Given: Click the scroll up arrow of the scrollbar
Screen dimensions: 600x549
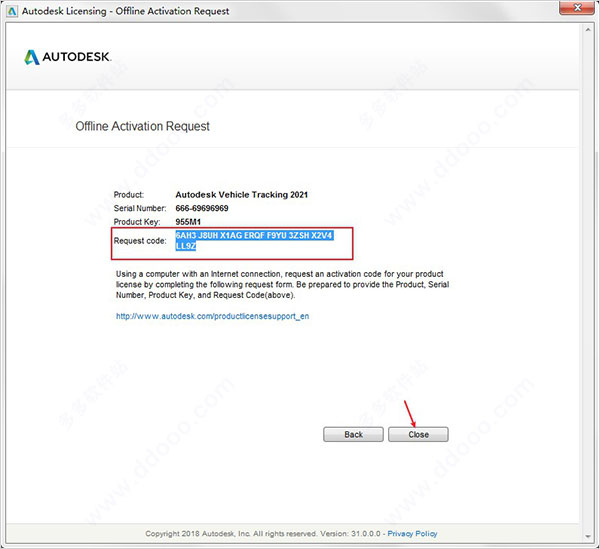Looking at the screenshot, I should click(x=588, y=30).
